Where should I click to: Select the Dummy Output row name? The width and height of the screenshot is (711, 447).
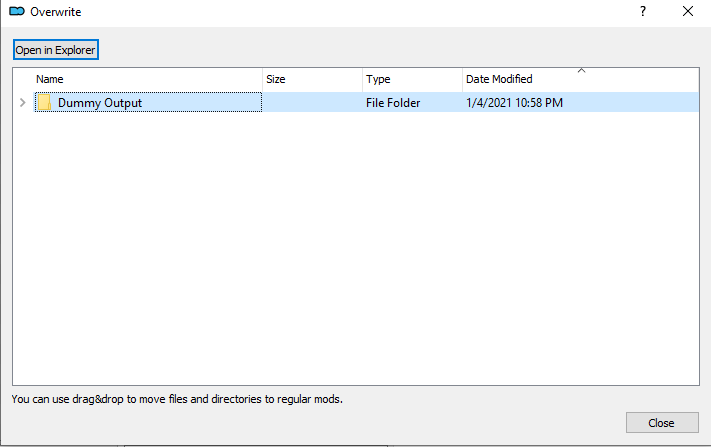coord(100,103)
